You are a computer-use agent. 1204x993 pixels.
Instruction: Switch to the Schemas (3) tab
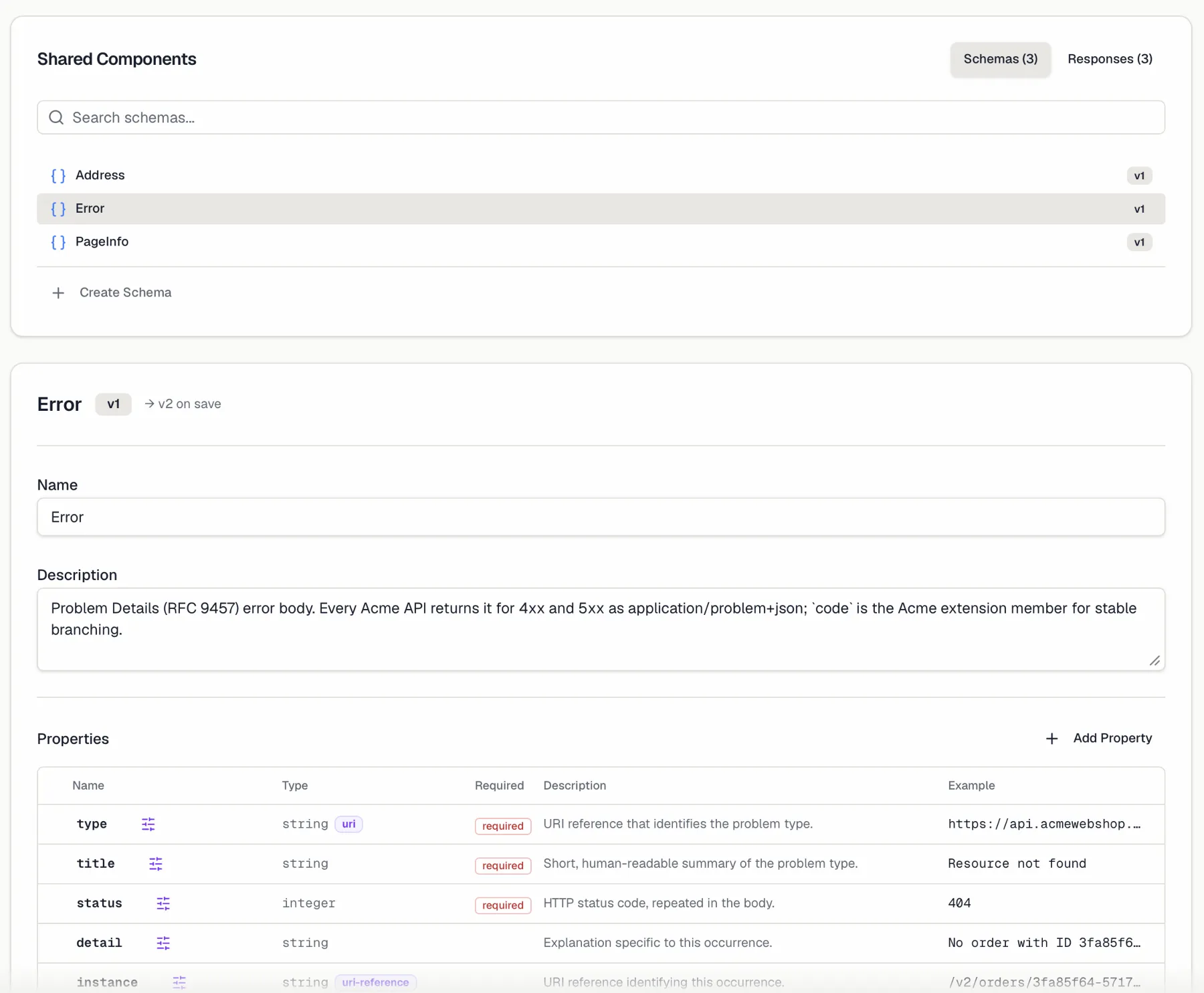click(1000, 59)
